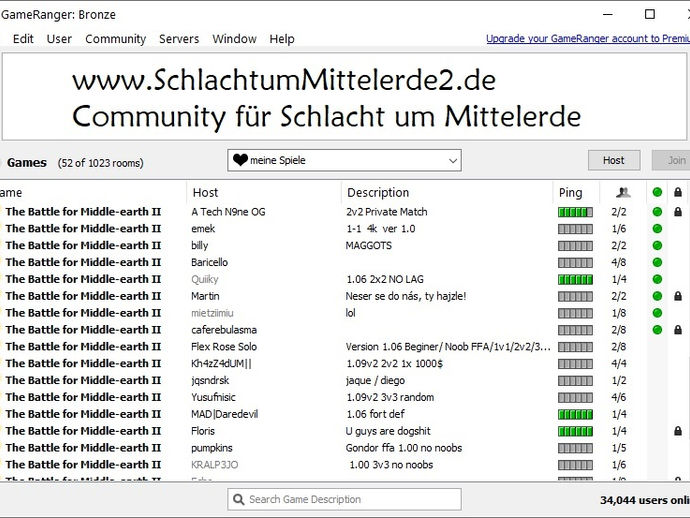This screenshot has width=690, height=518.
Task: Open the Community menu
Action: pyautogui.click(x=115, y=39)
